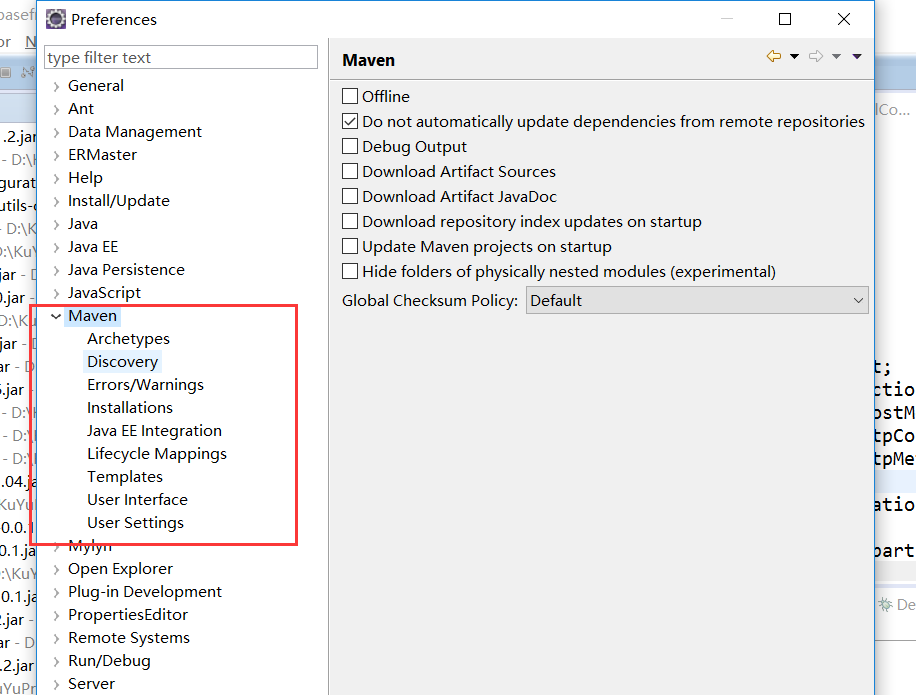Expand the General tree node
This screenshot has height=695, width=916.
tap(56, 86)
